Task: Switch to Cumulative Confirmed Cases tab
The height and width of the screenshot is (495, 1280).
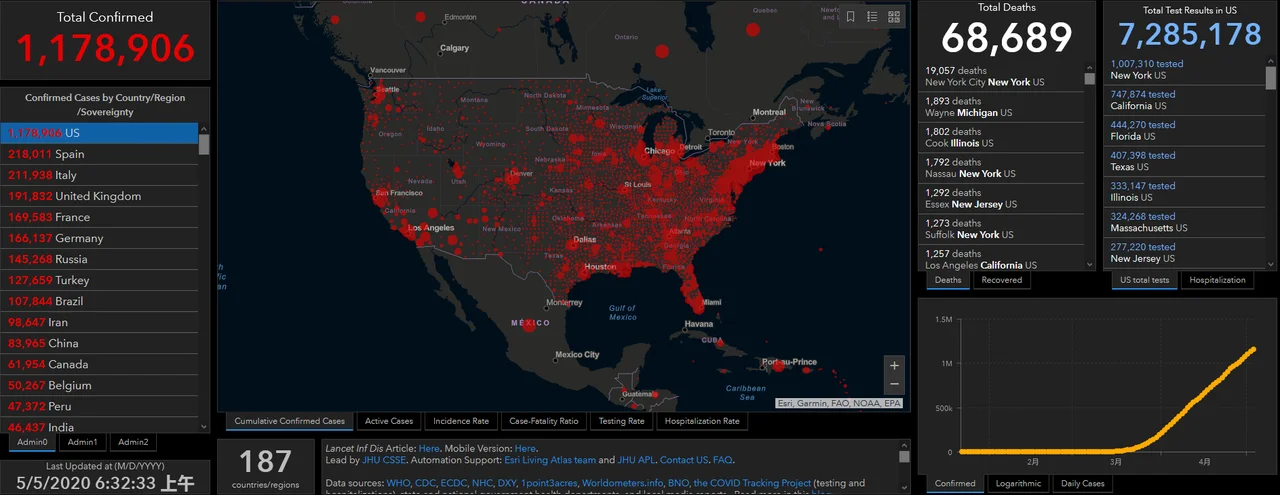Action: point(289,421)
